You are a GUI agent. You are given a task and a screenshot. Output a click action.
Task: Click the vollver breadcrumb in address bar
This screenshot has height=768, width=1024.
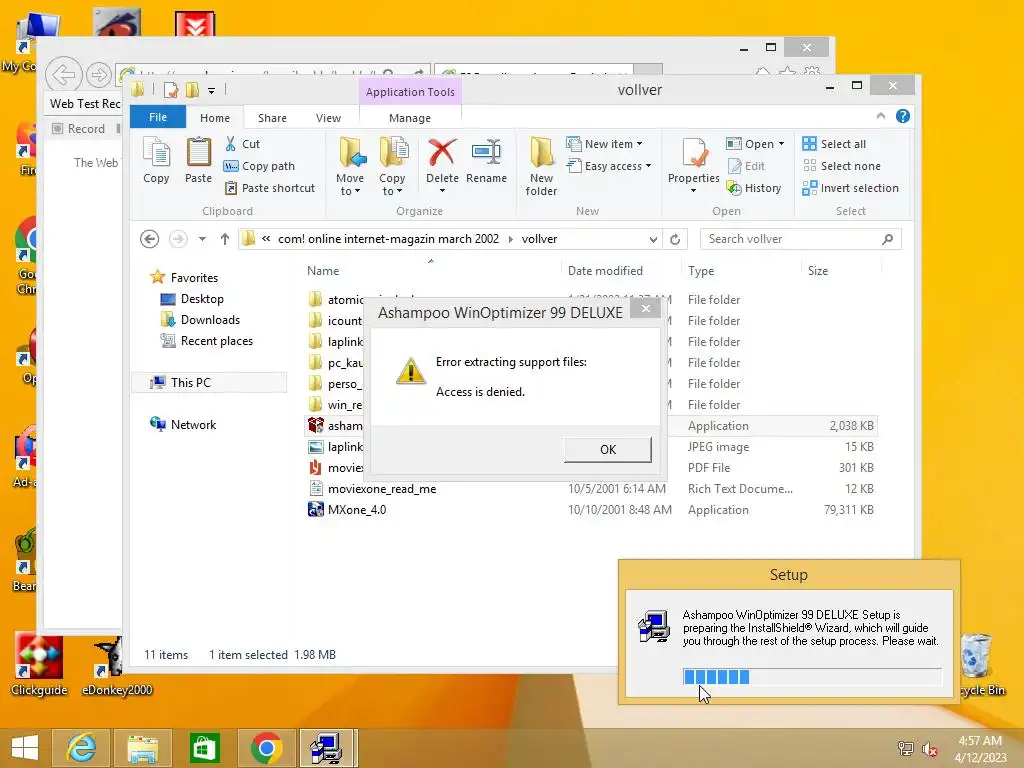(539, 239)
